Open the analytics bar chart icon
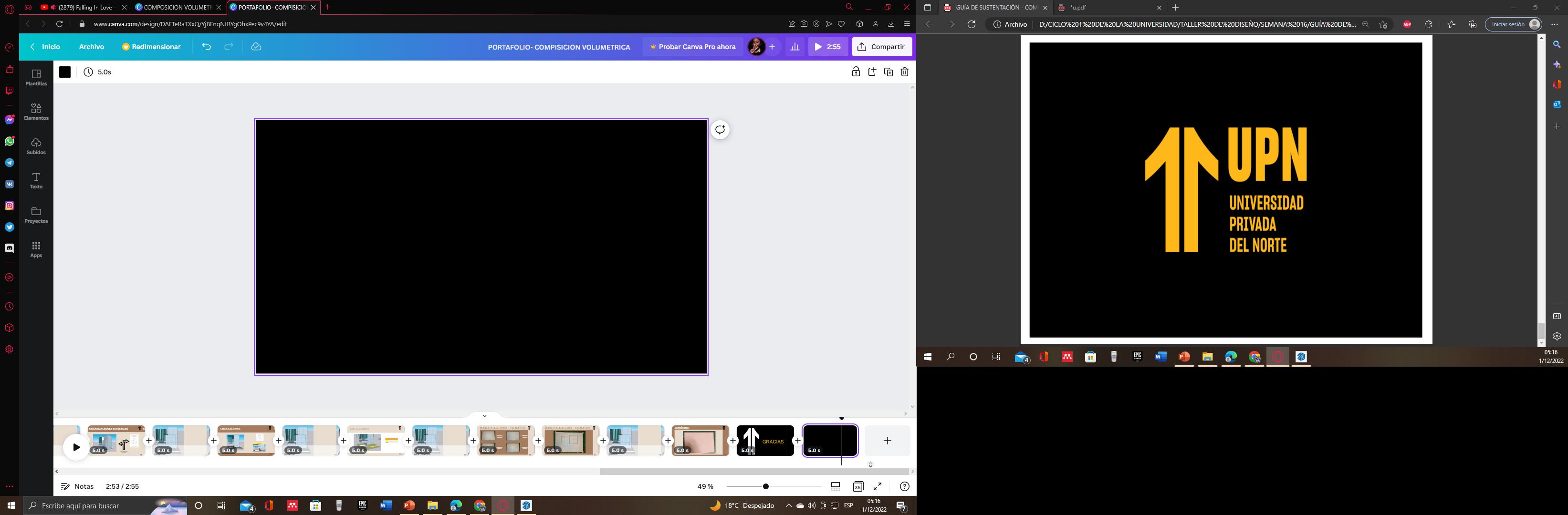This screenshot has height=515, width=1568. [794, 47]
